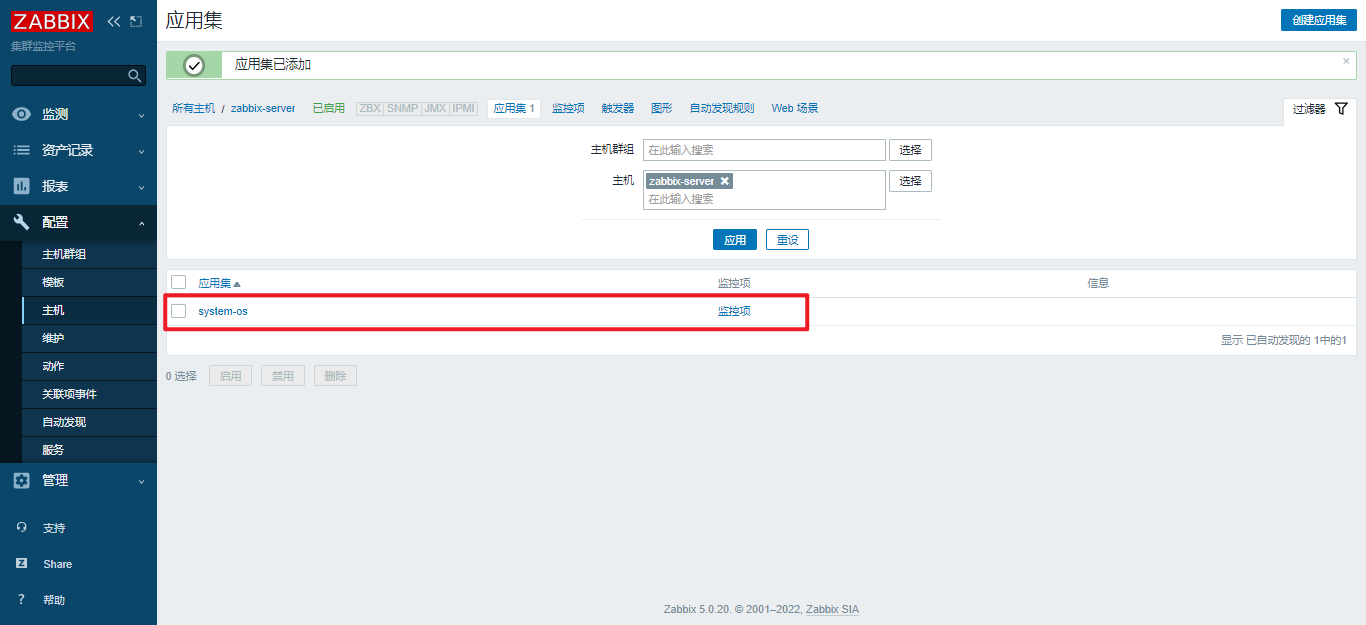The image size is (1366, 625).
Task: Switch to the 图形 tab
Action: click(x=661, y=108)
